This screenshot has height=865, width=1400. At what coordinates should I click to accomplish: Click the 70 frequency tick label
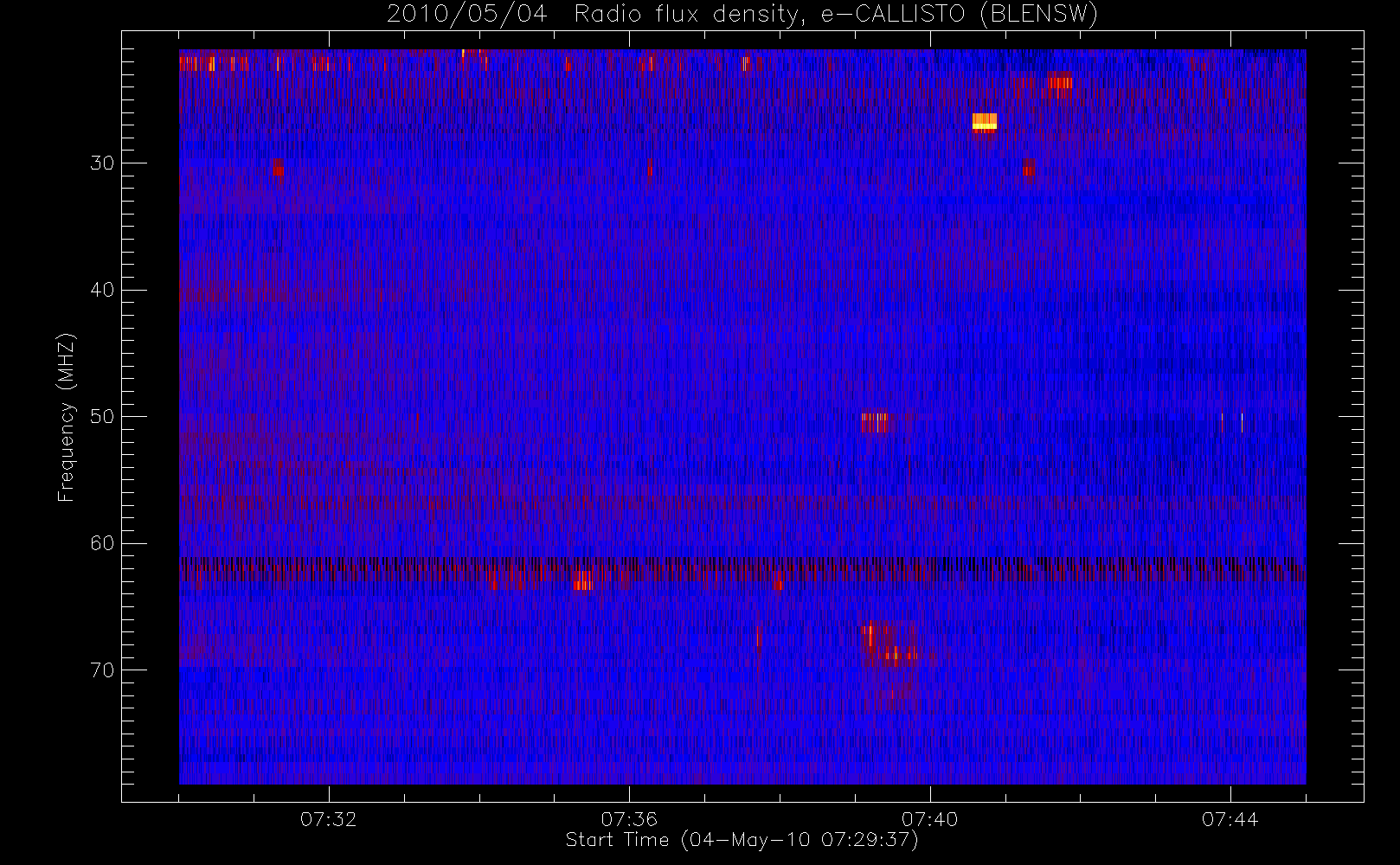pos(102,670)
